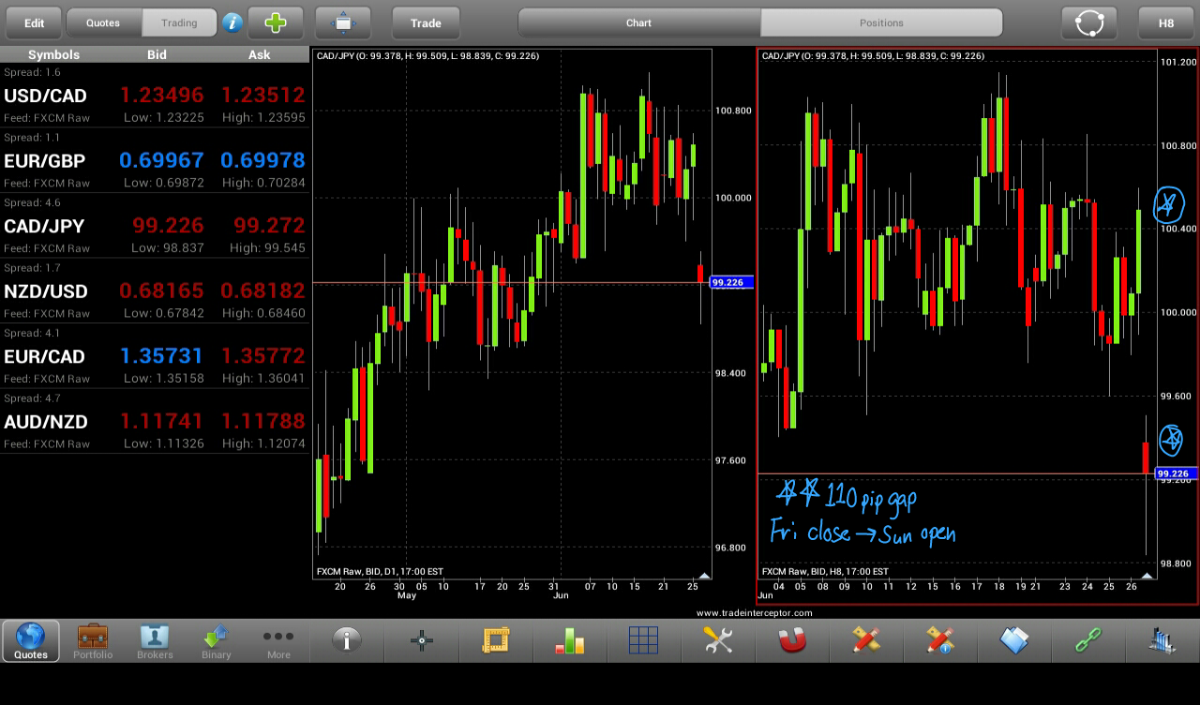Click the www.tradeinterceptor.com link

click(754, 613)
